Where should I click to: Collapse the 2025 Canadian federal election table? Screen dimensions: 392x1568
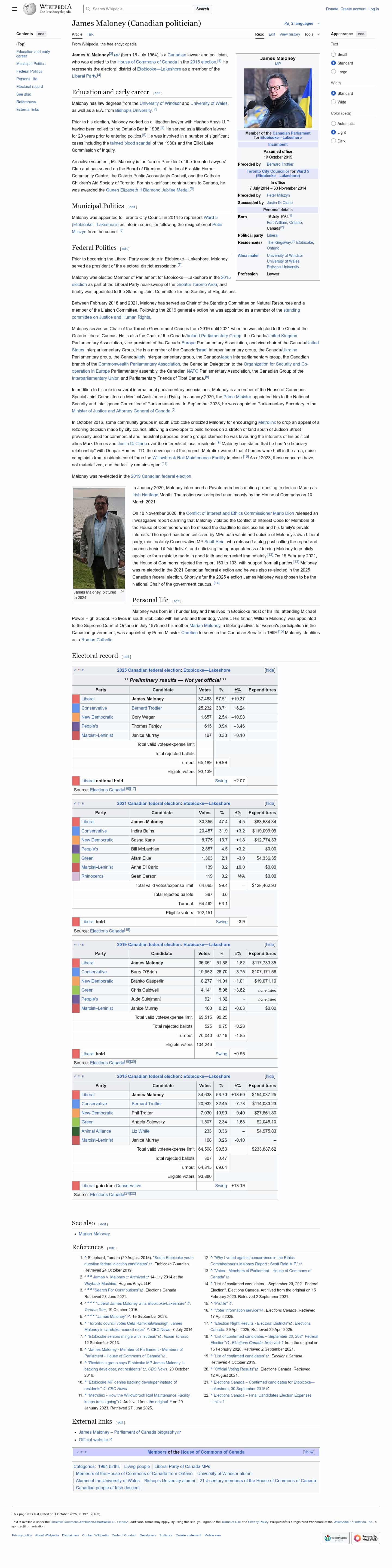270,670
